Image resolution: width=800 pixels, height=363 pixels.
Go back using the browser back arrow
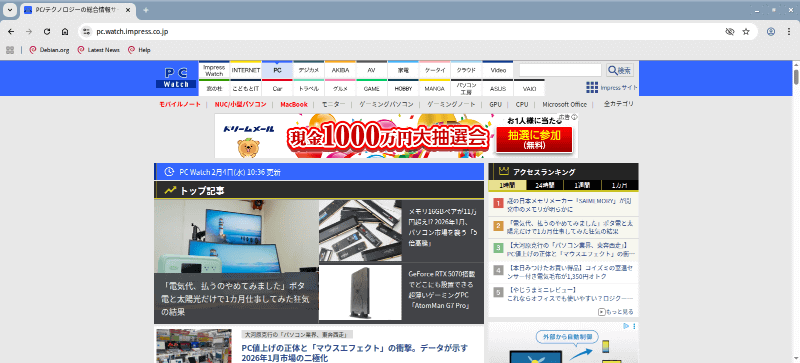click(11, 32)
